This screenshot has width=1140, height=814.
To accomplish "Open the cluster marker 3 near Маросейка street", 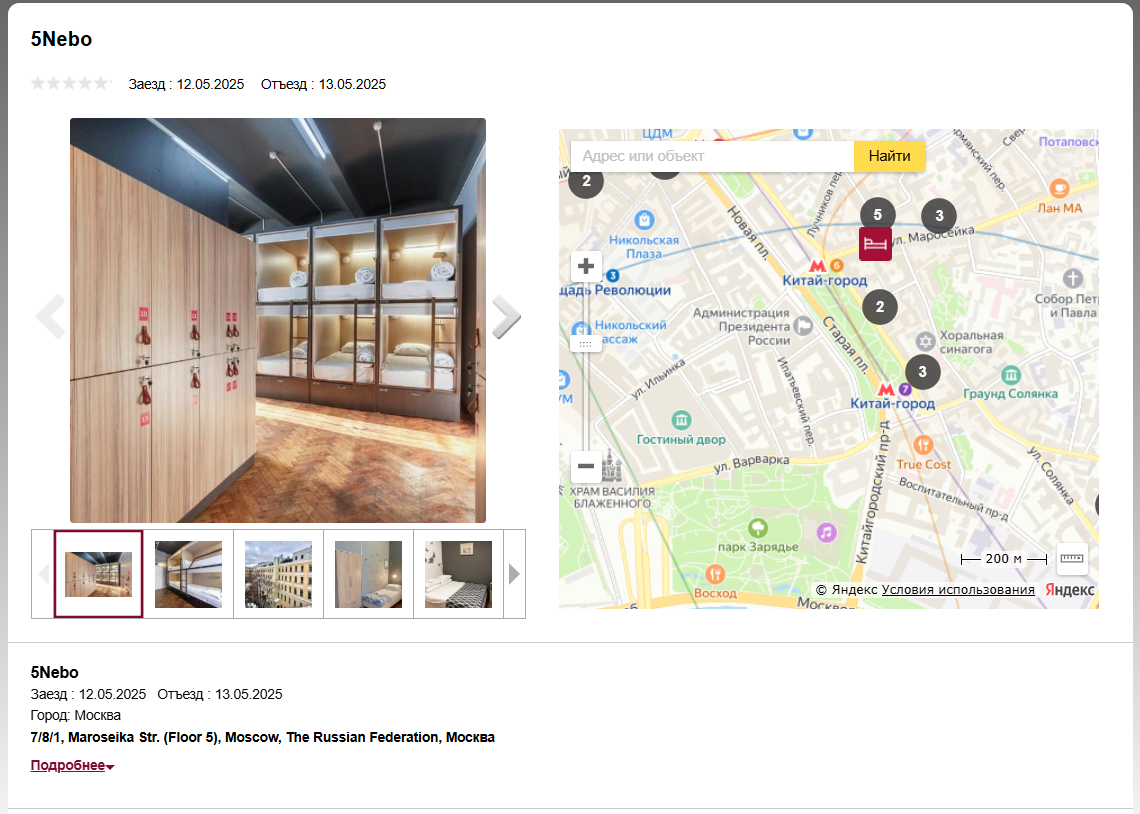I will (939, 216).
